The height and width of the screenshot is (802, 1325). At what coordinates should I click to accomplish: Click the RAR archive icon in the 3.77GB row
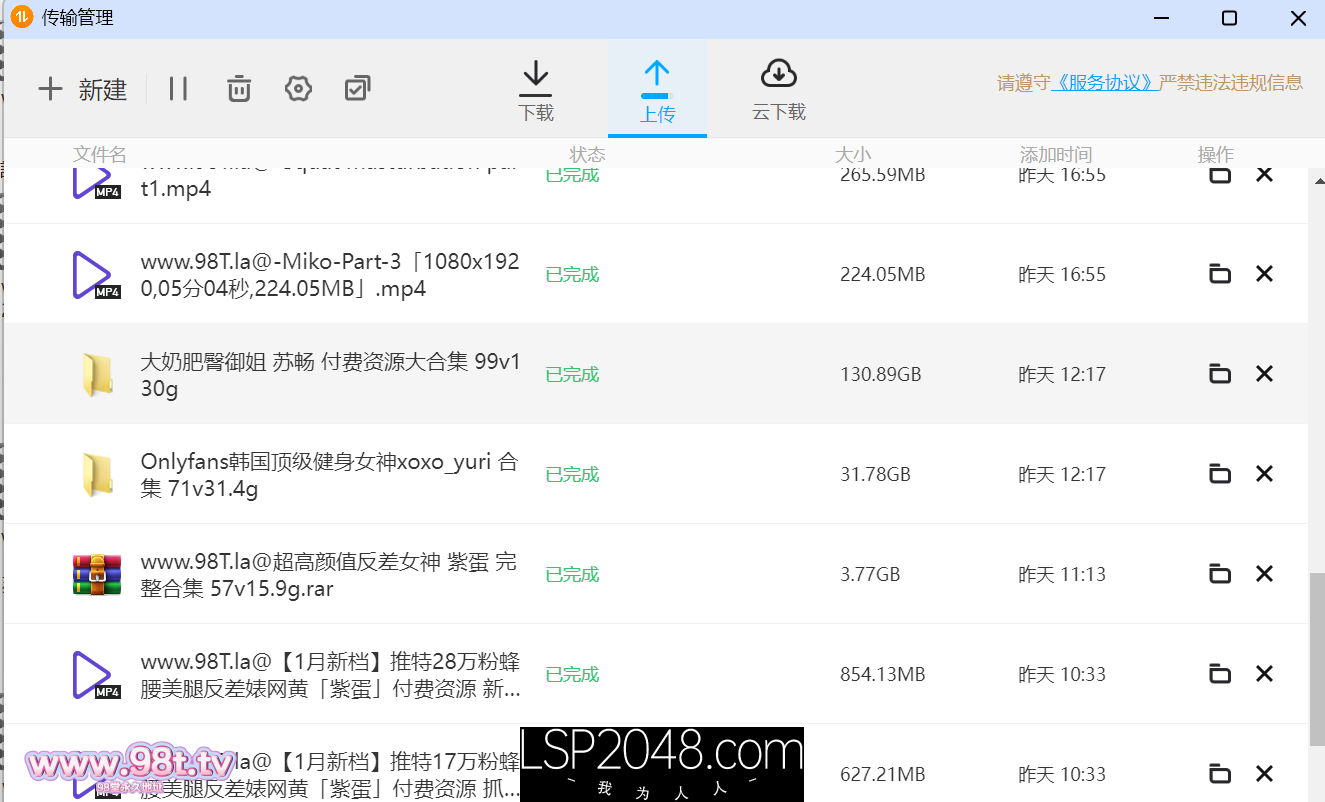tap(97, 575)
